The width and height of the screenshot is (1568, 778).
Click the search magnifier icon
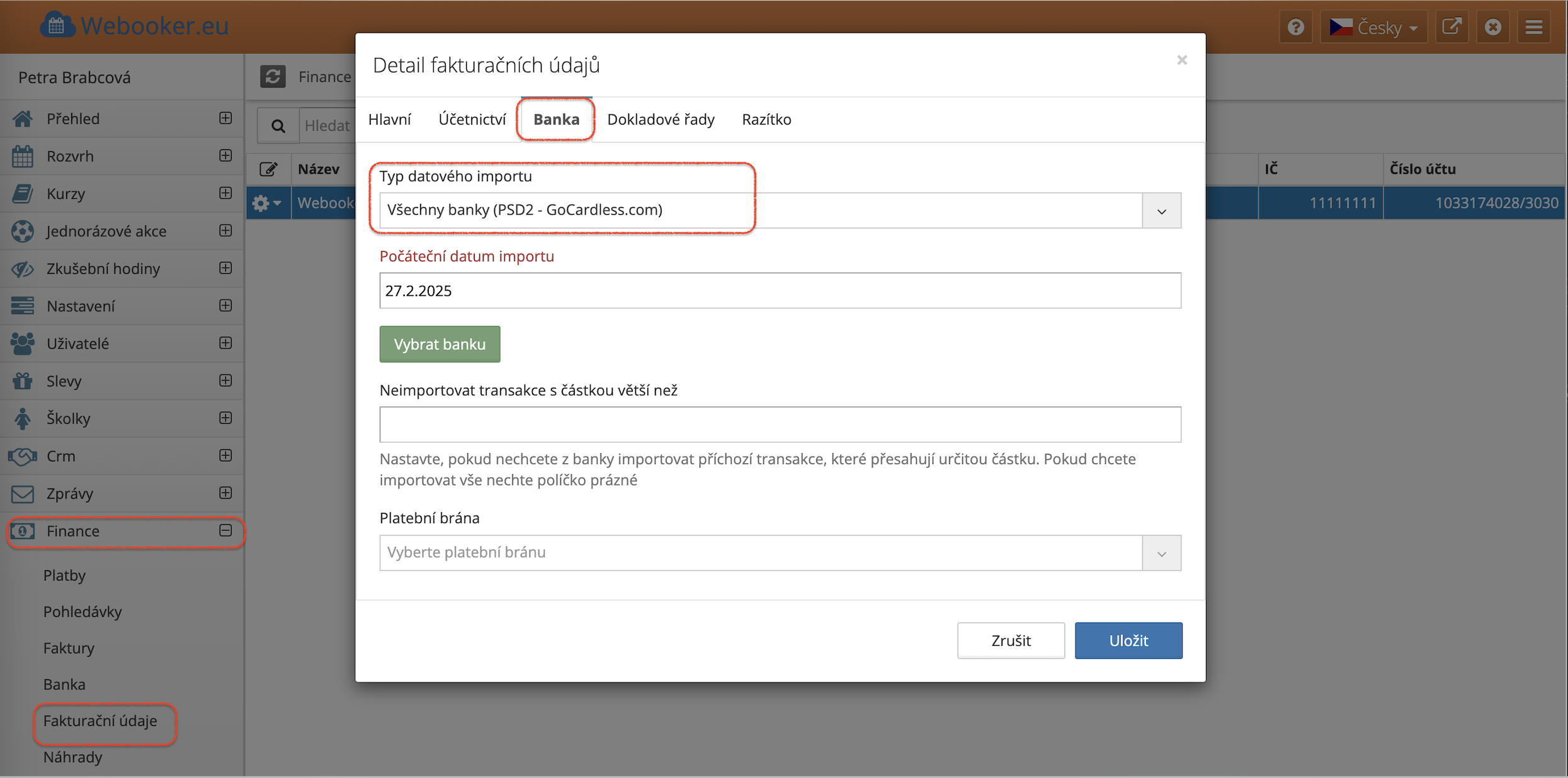278,126
